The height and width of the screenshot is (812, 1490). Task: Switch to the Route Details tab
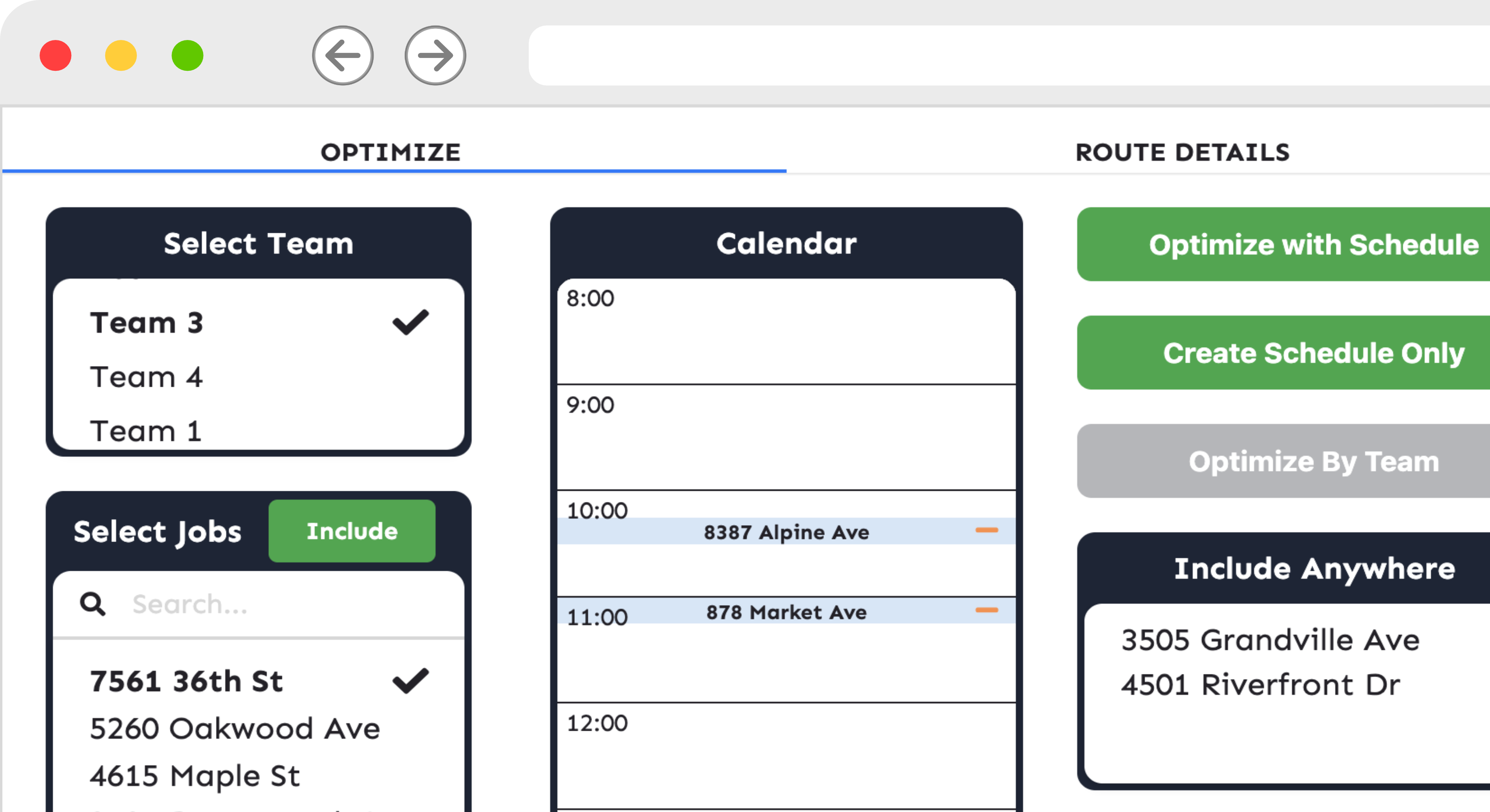(1182, 153)
